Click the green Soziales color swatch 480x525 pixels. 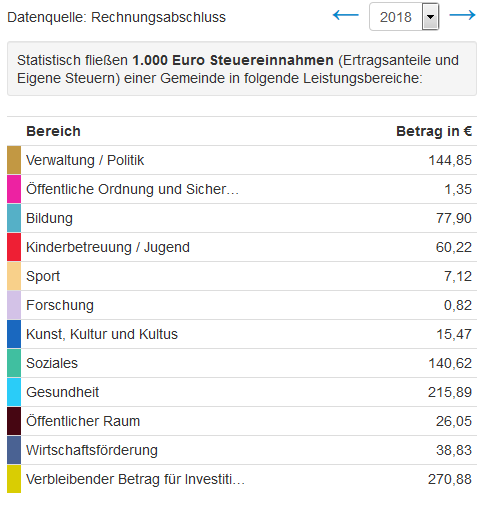coord(14,363)
